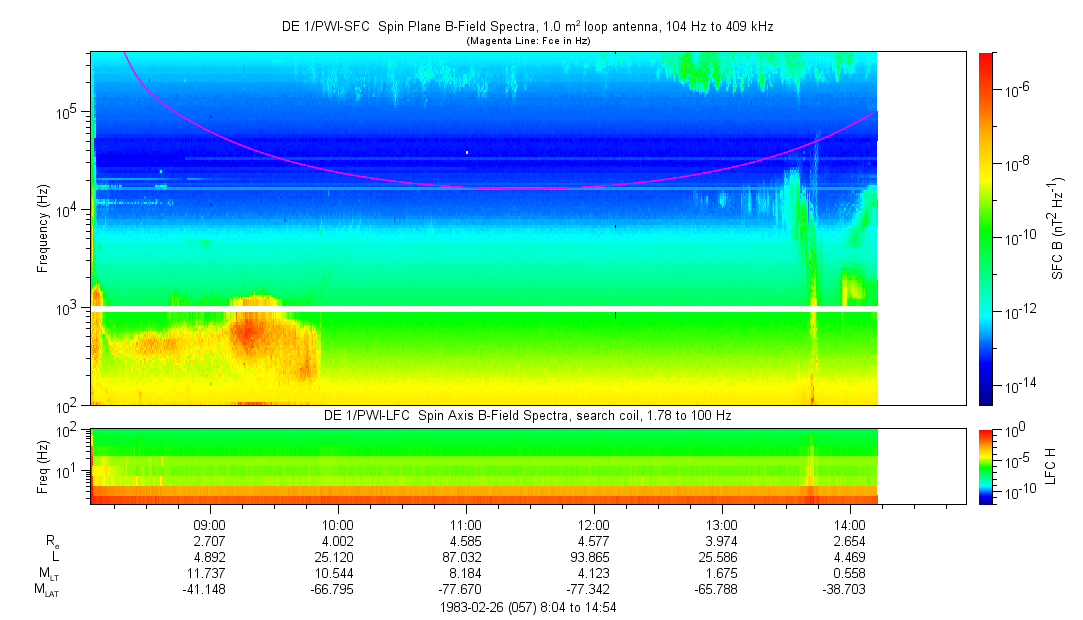
Task: Select the 11:00 time tick label
Action: pyautogui.click(x=466, y=524)
